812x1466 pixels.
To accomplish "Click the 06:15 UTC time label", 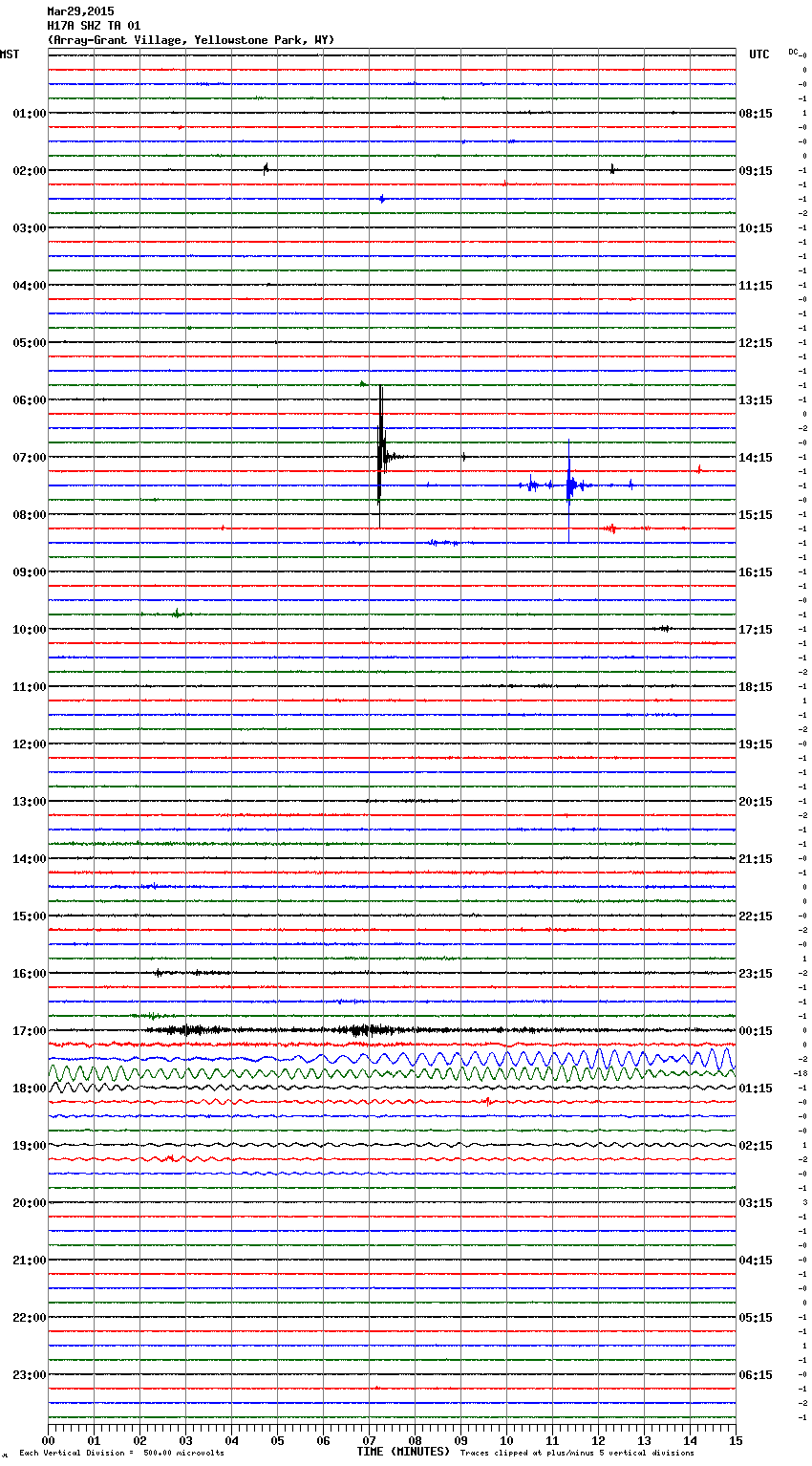I will [x=756, y=1375].
